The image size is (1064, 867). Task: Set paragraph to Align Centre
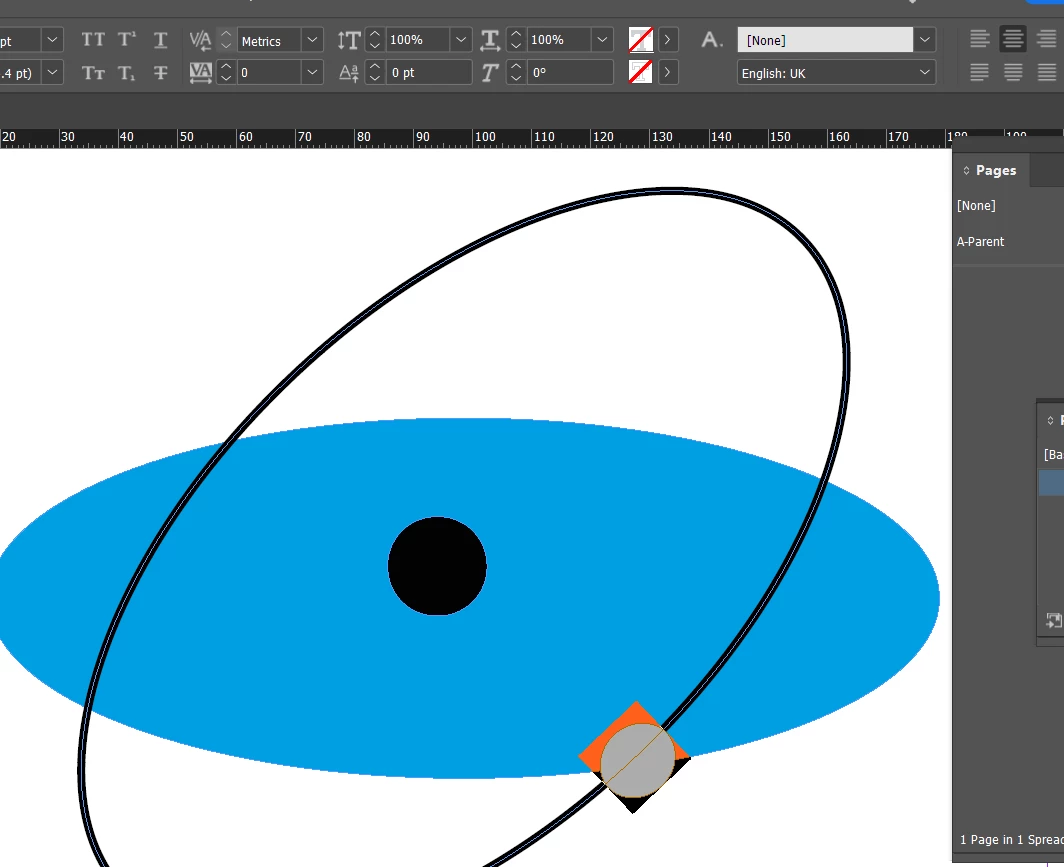1013,39
